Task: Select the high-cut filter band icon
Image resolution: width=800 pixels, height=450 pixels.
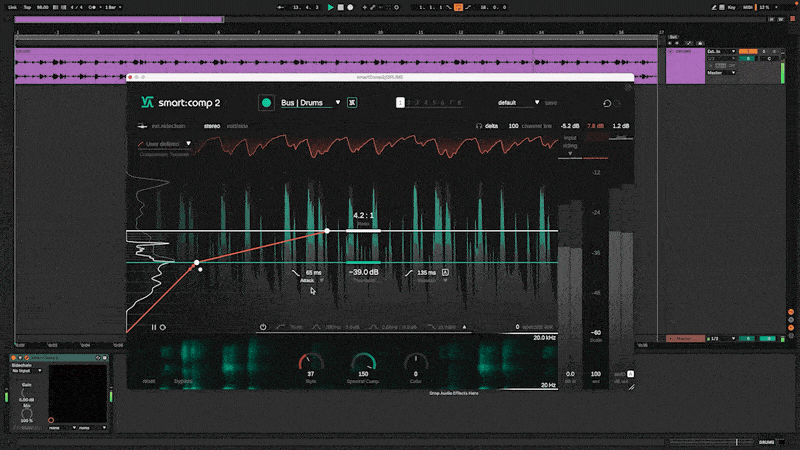Action: coord(431,327)
